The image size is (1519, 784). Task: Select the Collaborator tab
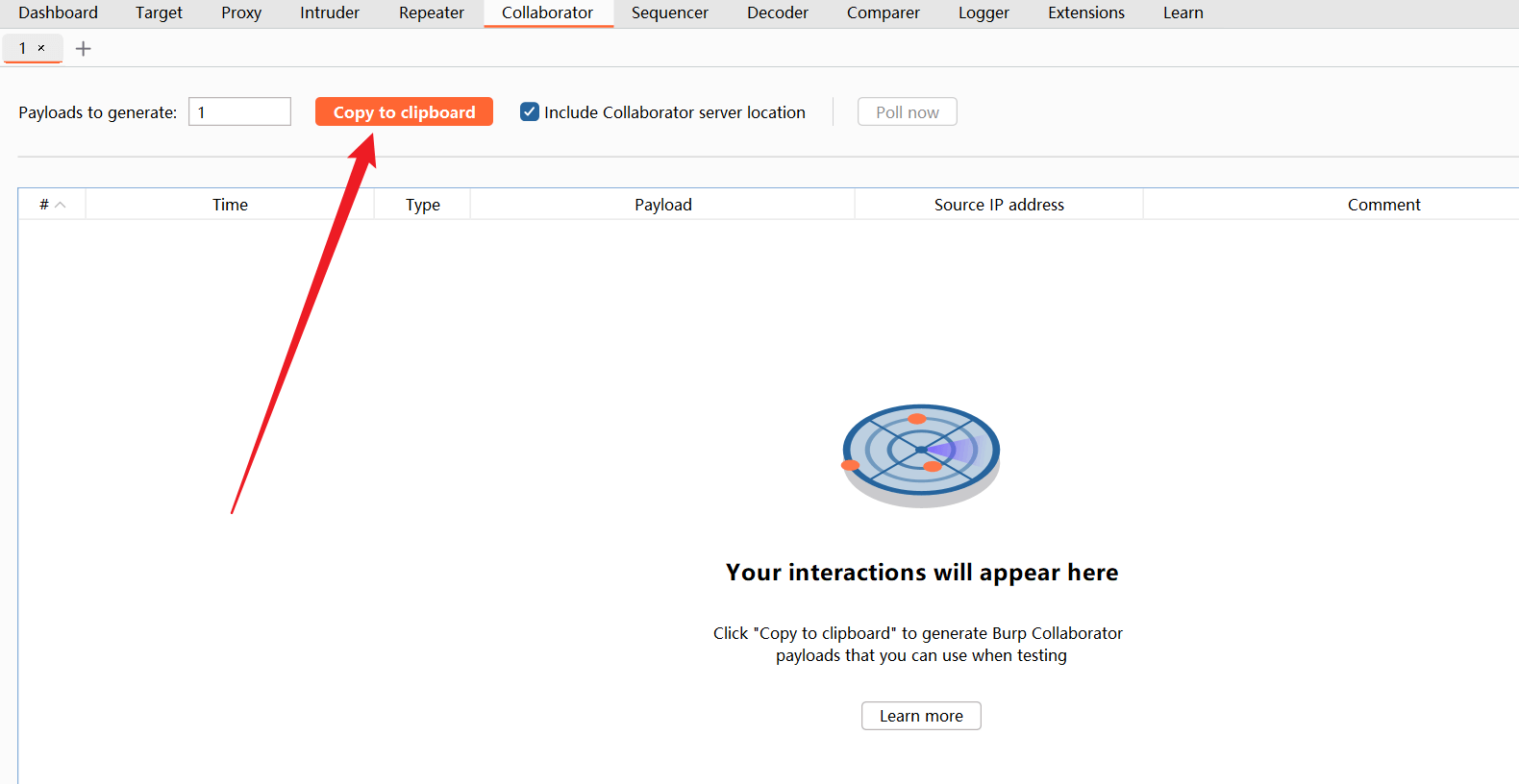[547, 12]
